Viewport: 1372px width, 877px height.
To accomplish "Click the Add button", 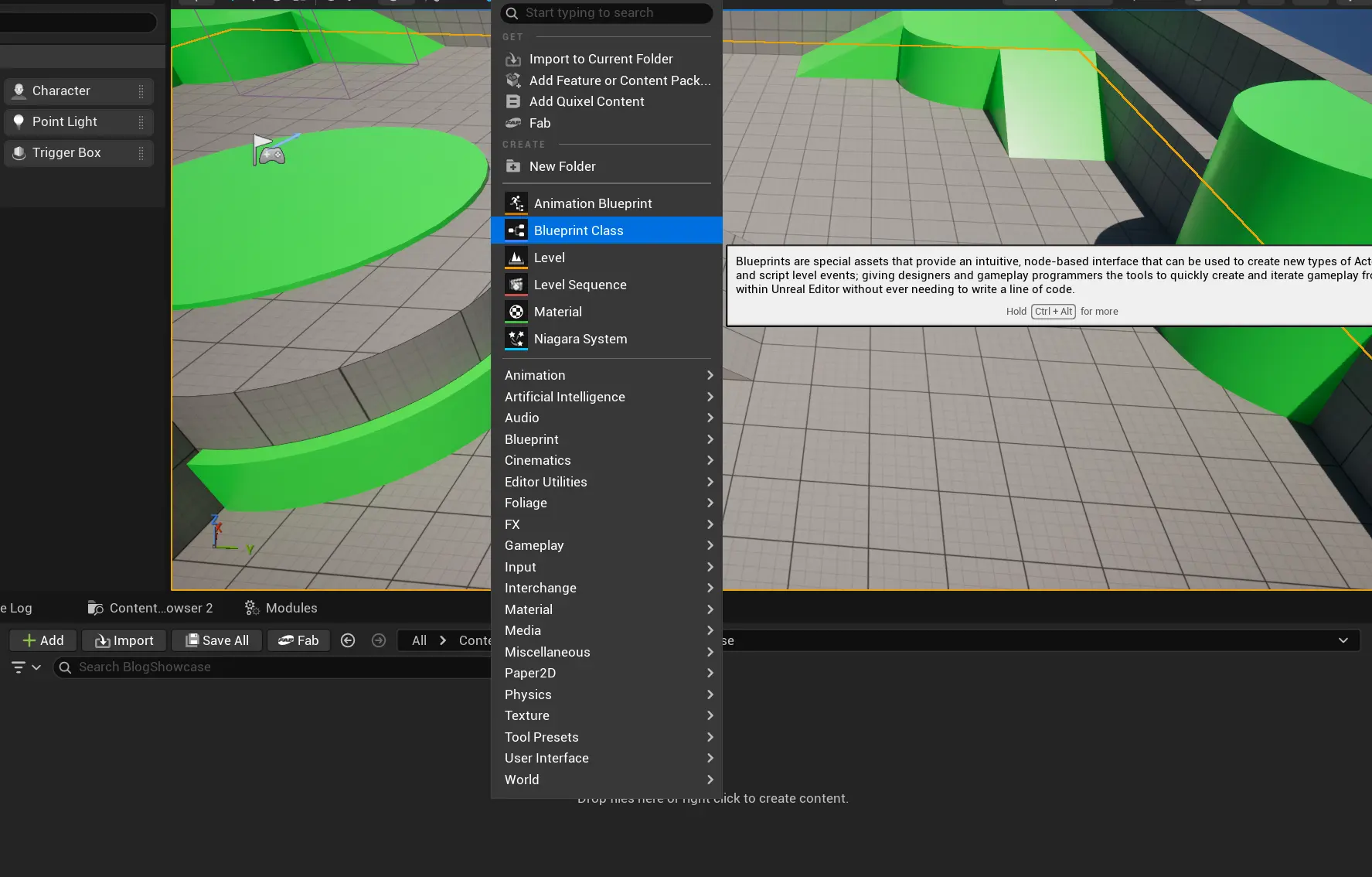I will [43, 640].
